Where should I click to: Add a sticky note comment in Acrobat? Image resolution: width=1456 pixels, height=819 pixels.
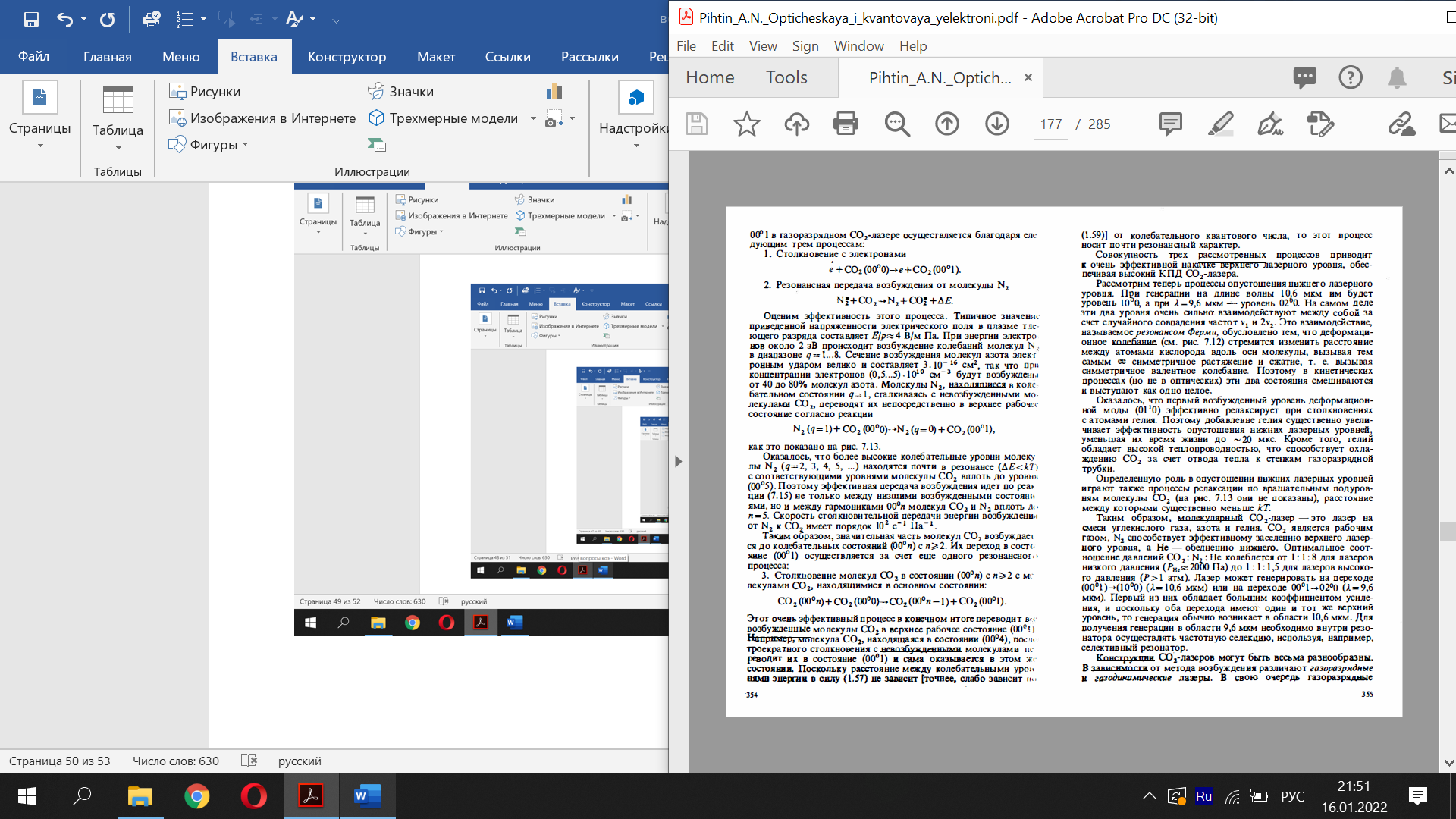1170,124
